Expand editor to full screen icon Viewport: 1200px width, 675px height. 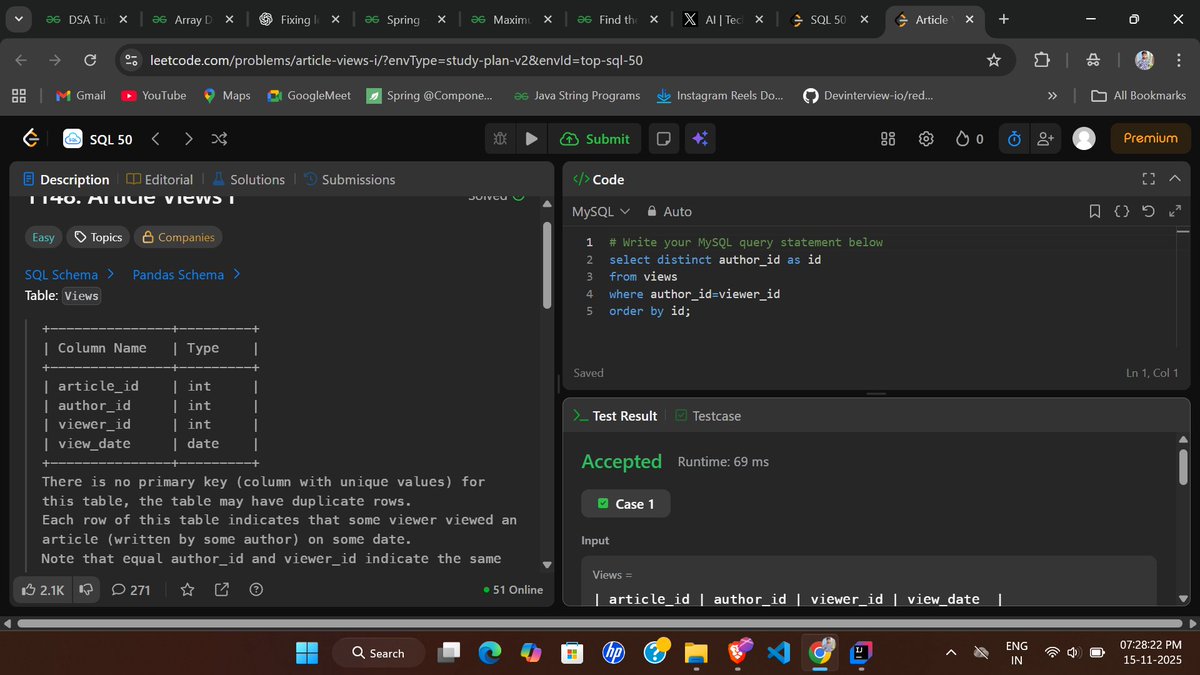(x=1174, y=212)
